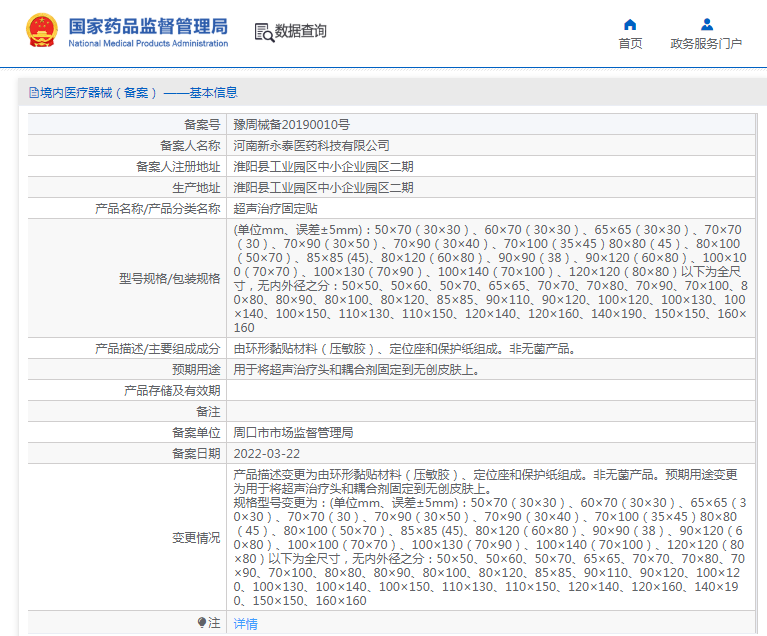Click 备案人名称 row label
This screenshot has height=636, width=767.
190,146
